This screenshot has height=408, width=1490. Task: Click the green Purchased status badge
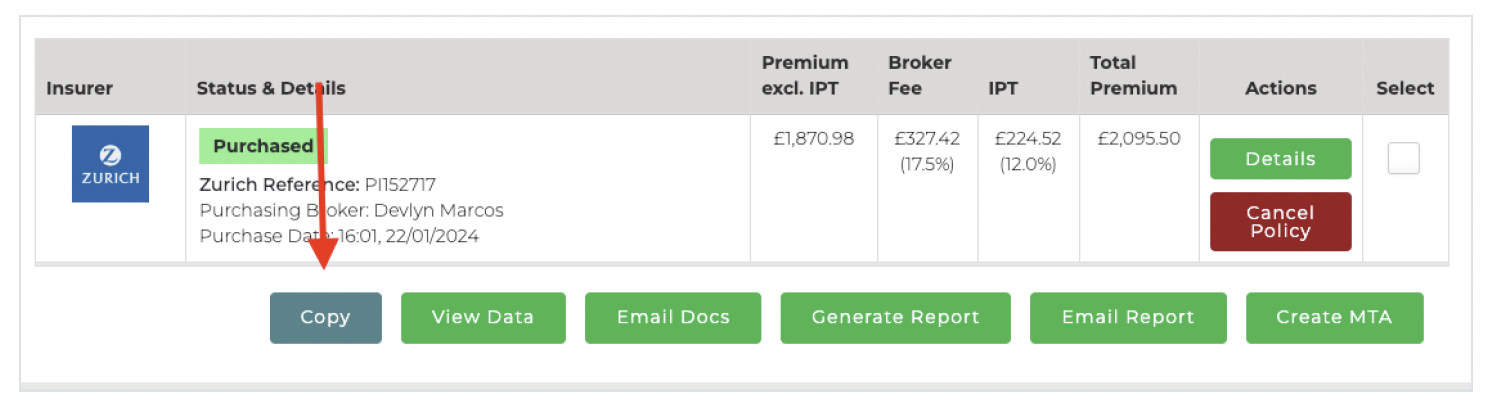point(262,146)
